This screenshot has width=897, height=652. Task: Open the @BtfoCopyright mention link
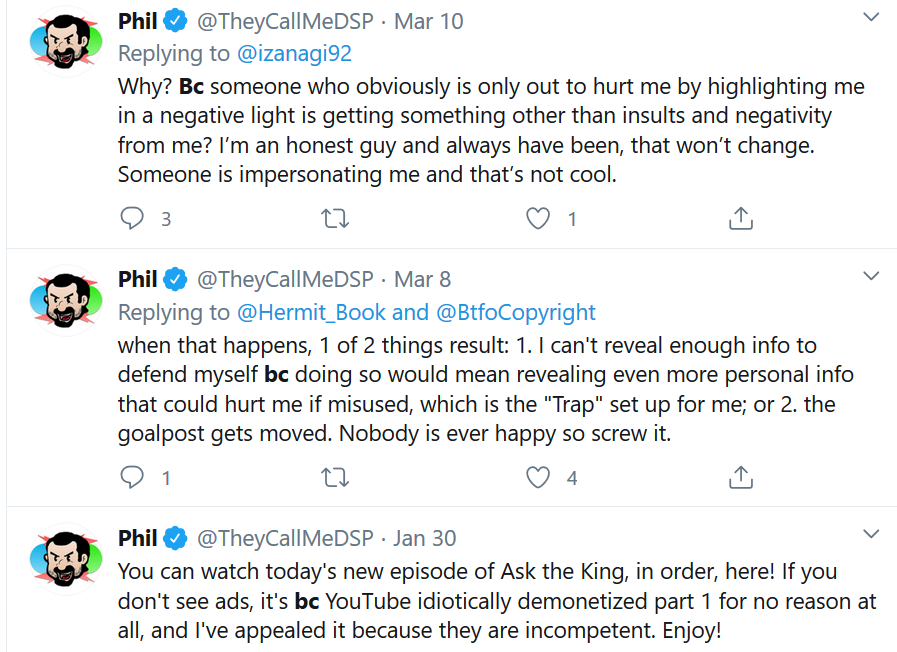tap(515, 312)
